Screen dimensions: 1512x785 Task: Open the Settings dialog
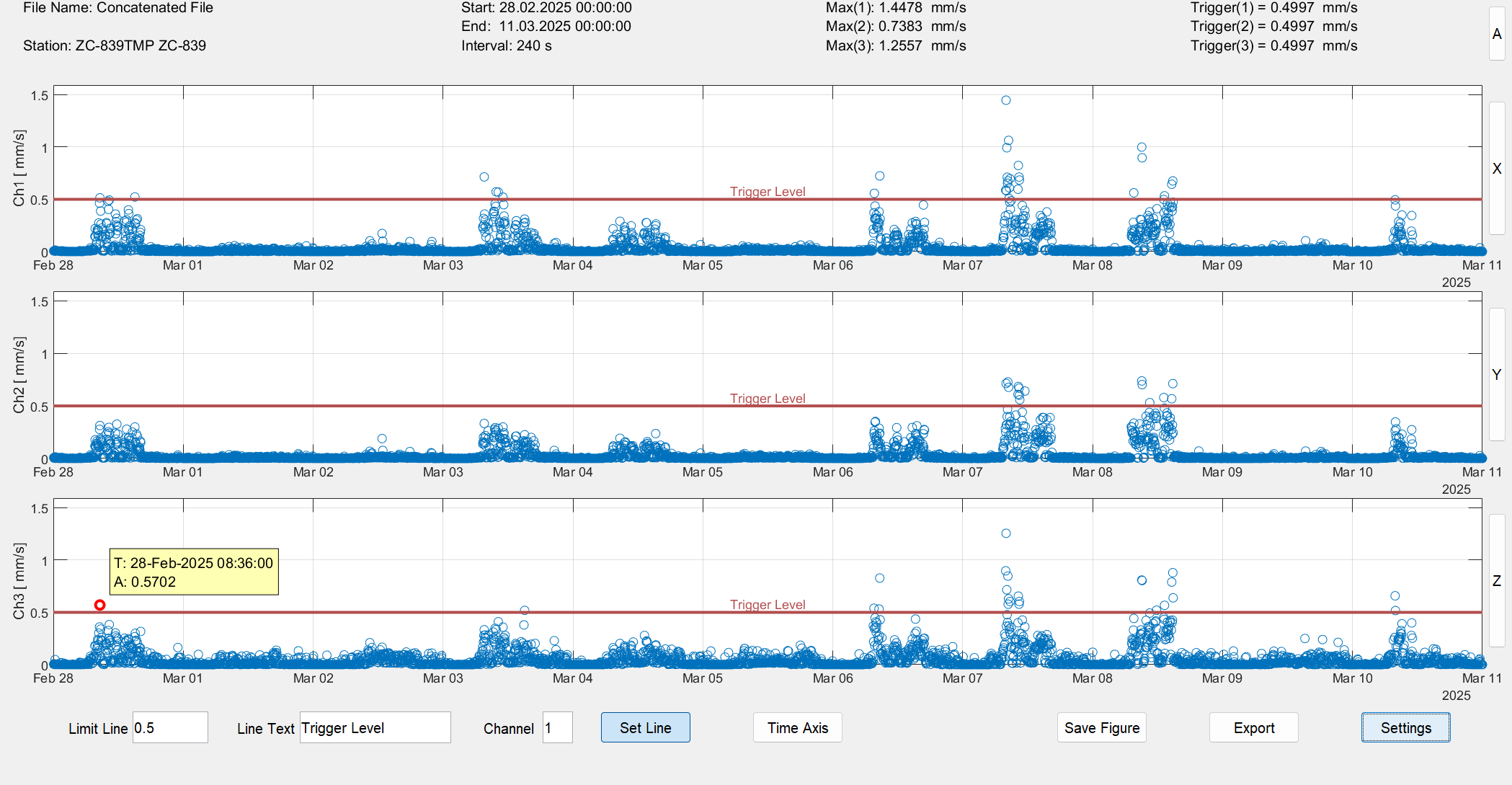(x=1405, y=727)
